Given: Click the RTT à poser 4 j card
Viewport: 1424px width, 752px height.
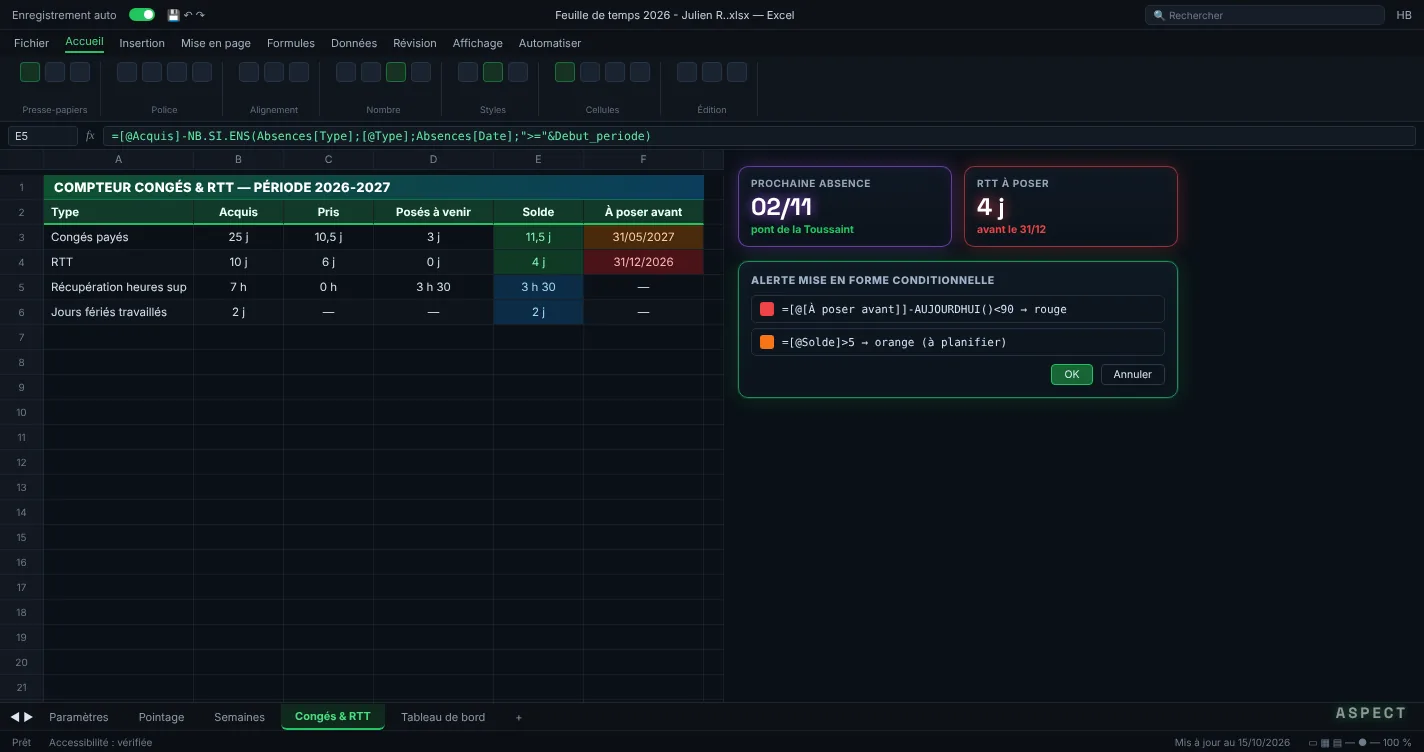Looking at the screenshot, I should [1071, 206].
